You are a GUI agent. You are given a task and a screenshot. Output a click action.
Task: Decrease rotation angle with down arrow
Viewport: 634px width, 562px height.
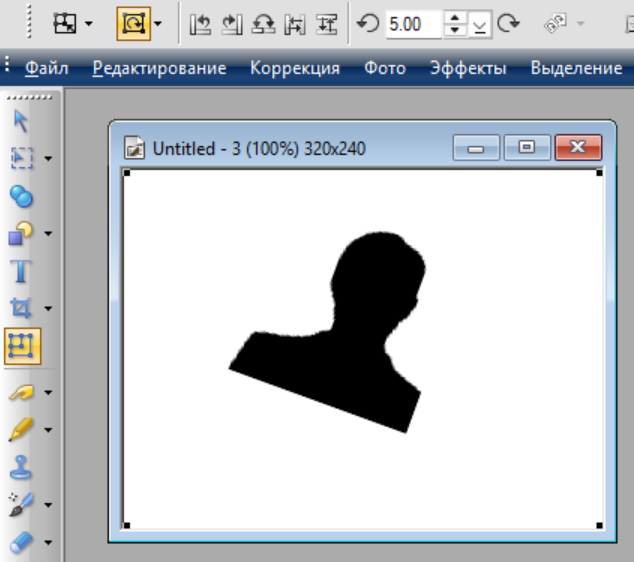[455, 31]
